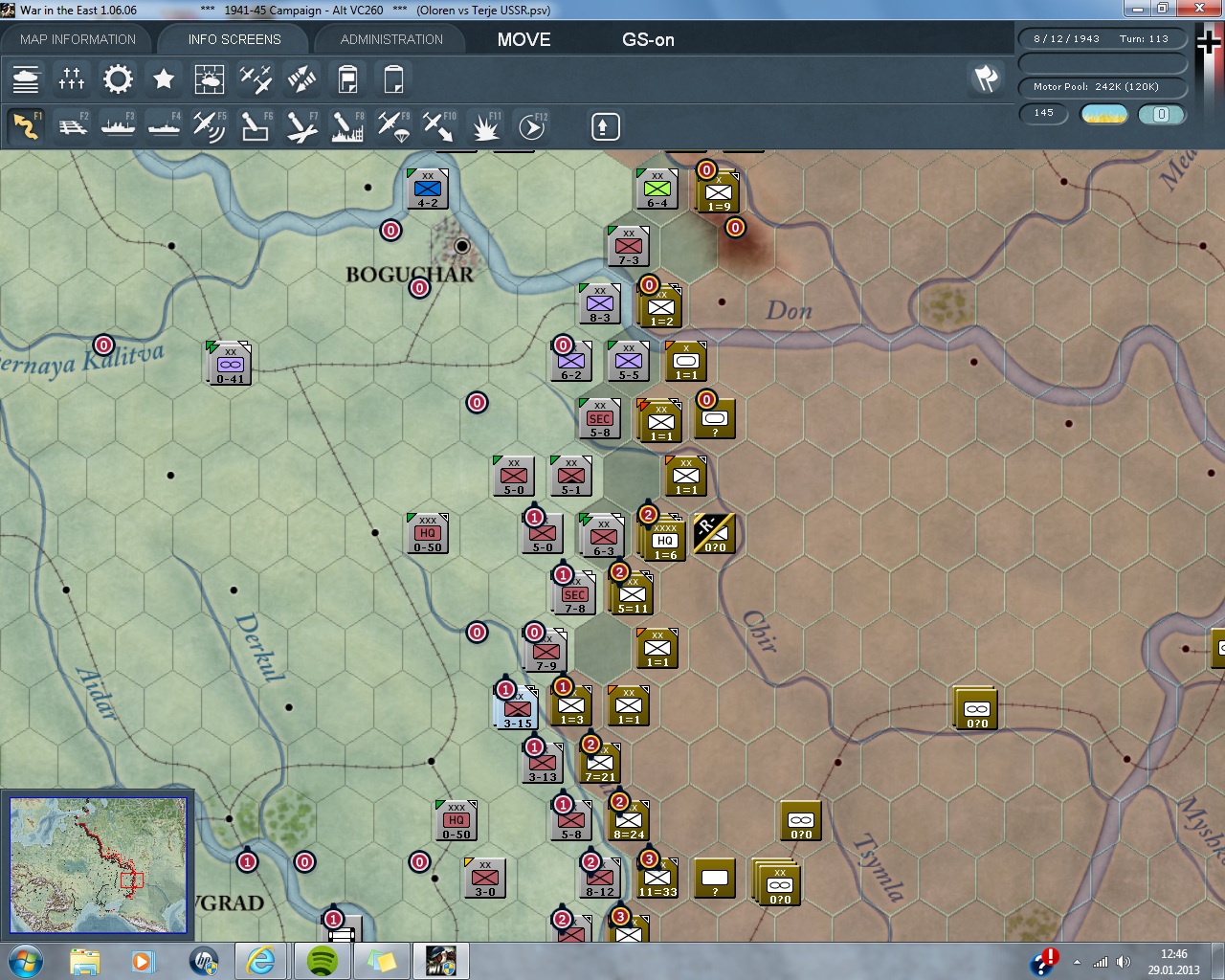Open the ADMINISTRATION tab
Viewport: 1225px width, 980px height.
(391, 39)
